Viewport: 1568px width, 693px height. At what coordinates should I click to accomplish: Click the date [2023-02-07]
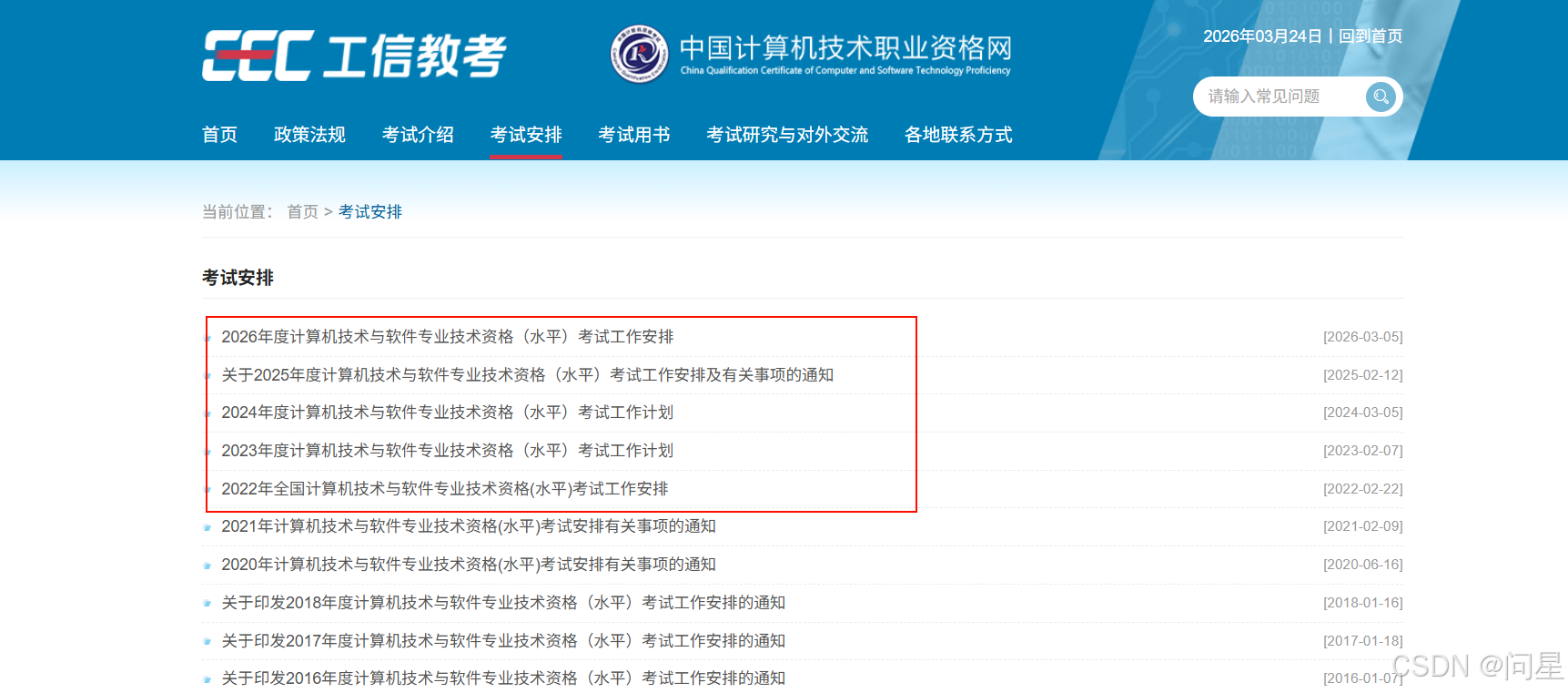coord(1363,451)
